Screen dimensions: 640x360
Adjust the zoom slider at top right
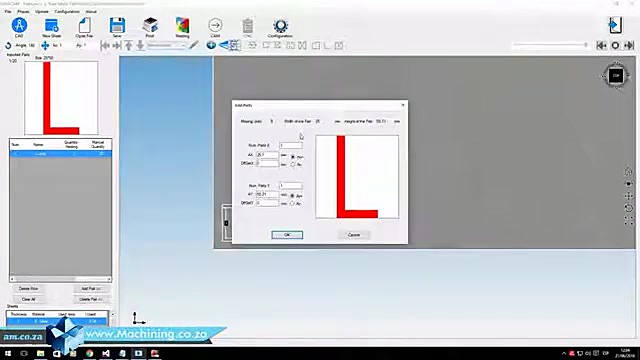[550, 45]
